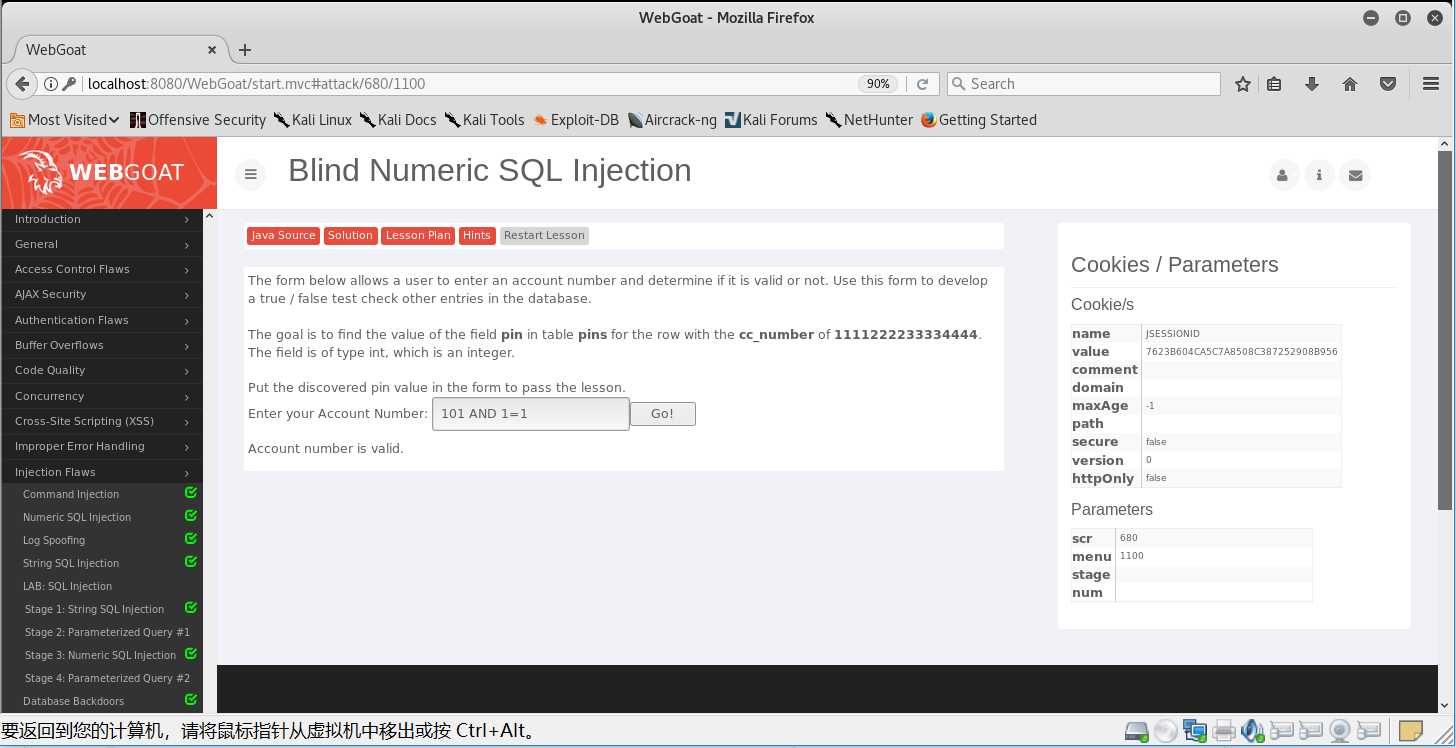Open Numeric SQL Injection lesson
1456x748 pixels.
pyautogui.click(x=77, y=517)
